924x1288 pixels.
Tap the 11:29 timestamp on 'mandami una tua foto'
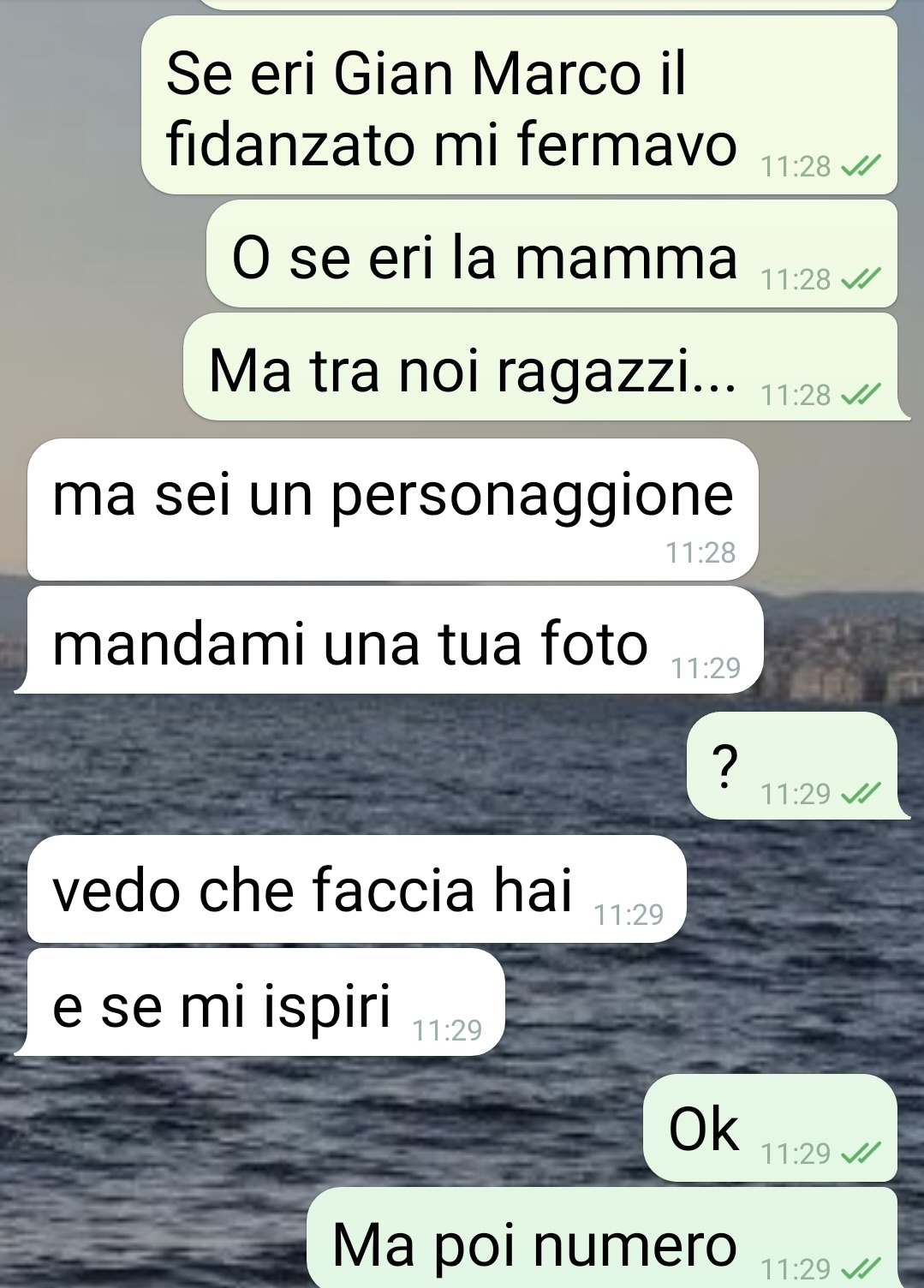point(706,668)
